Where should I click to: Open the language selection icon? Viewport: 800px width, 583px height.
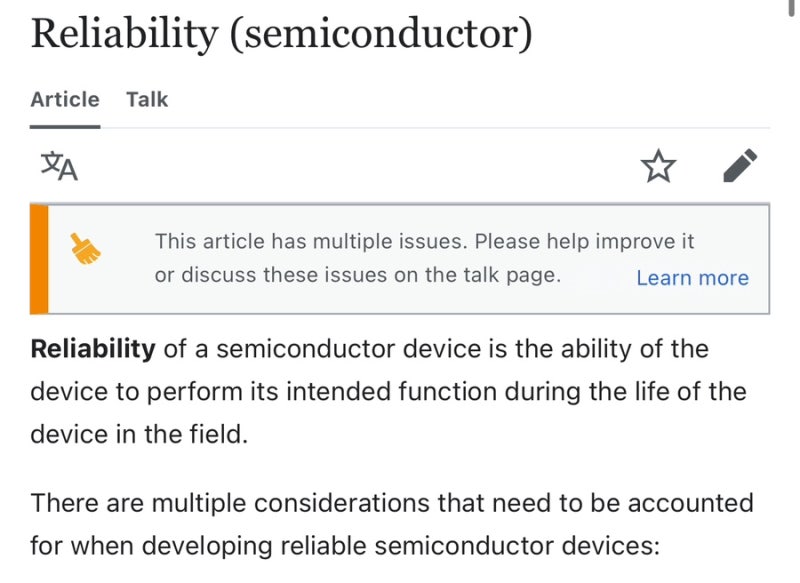pos(59,166)
